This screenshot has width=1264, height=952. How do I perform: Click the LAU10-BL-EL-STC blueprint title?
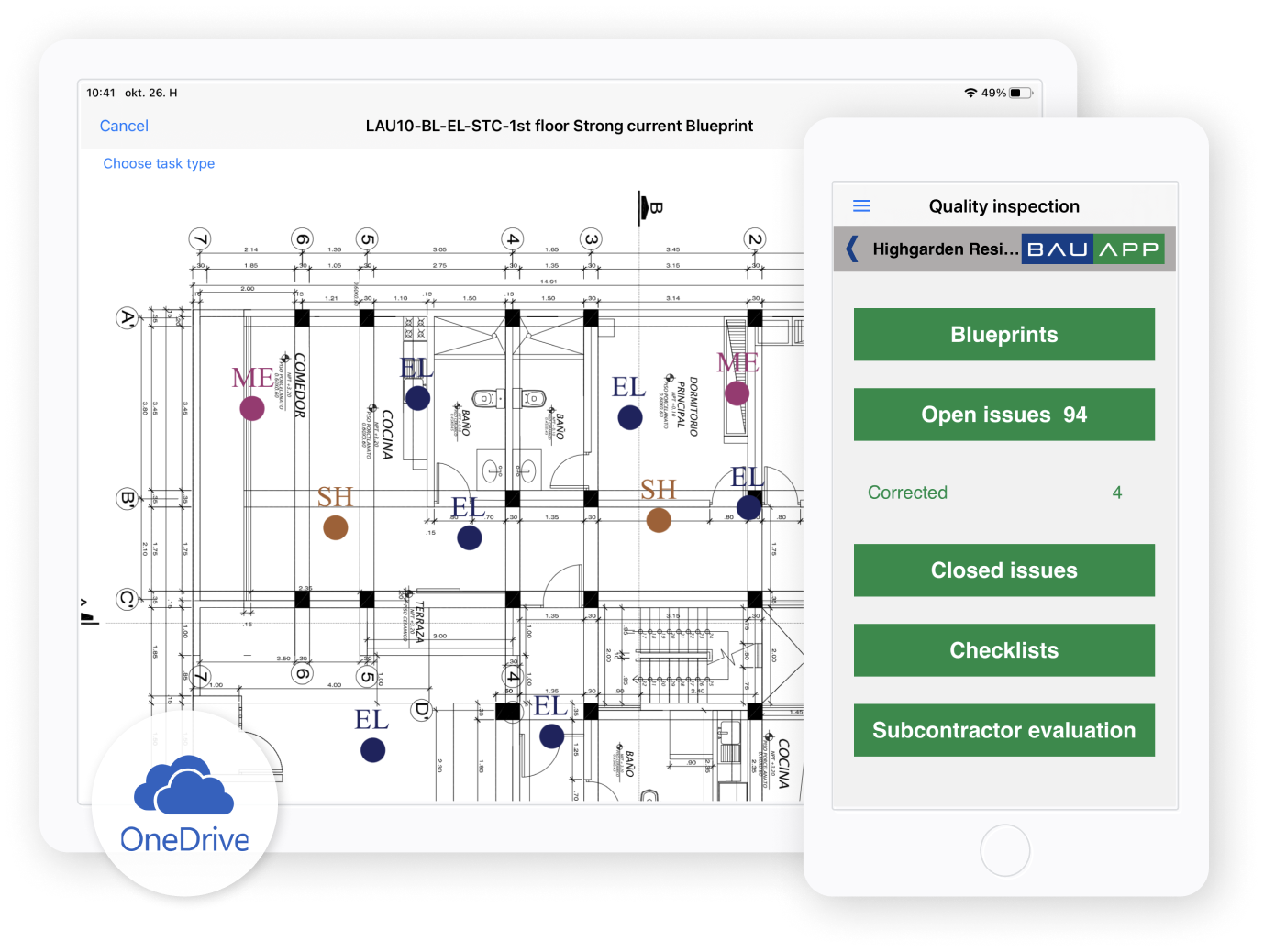(560, 126)
